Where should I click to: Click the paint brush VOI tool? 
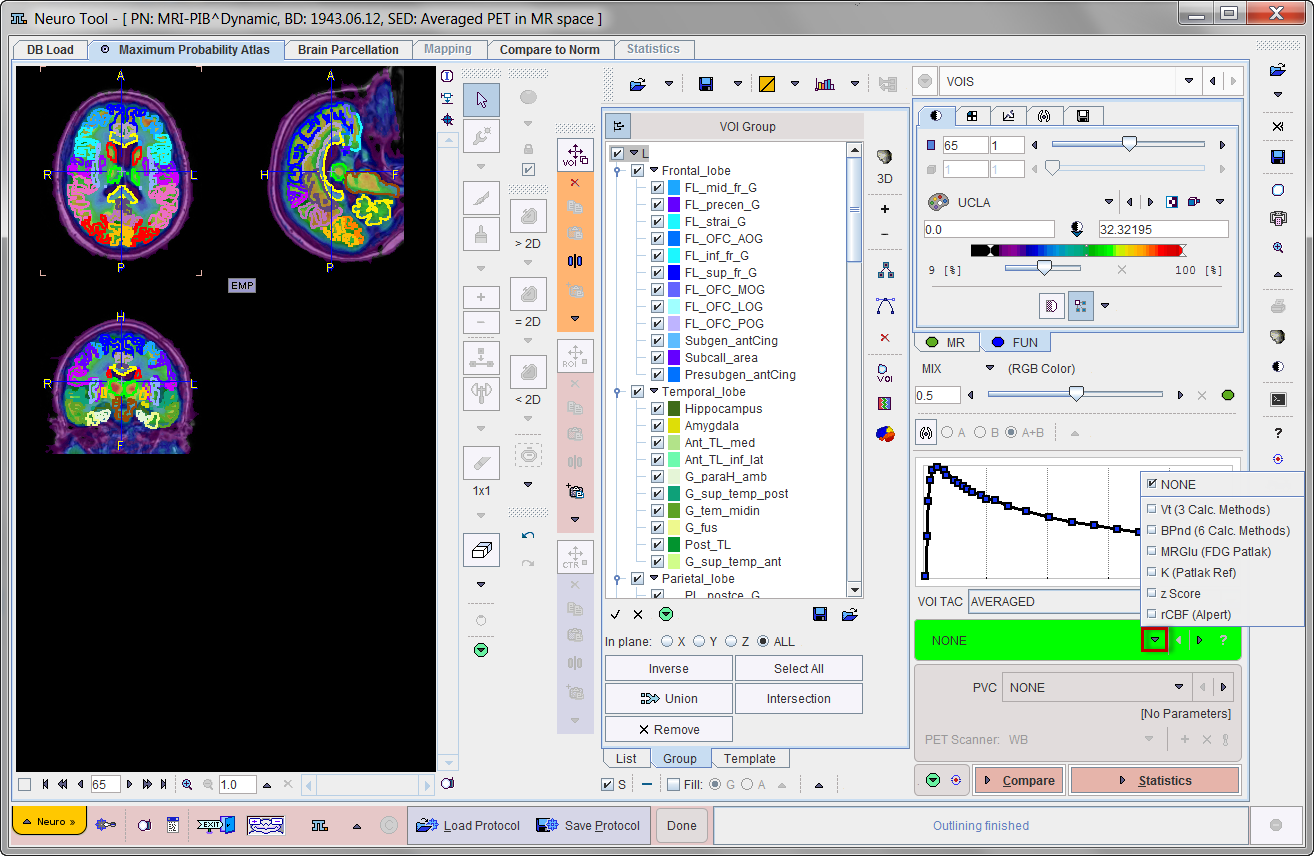(x=482, y=234)
